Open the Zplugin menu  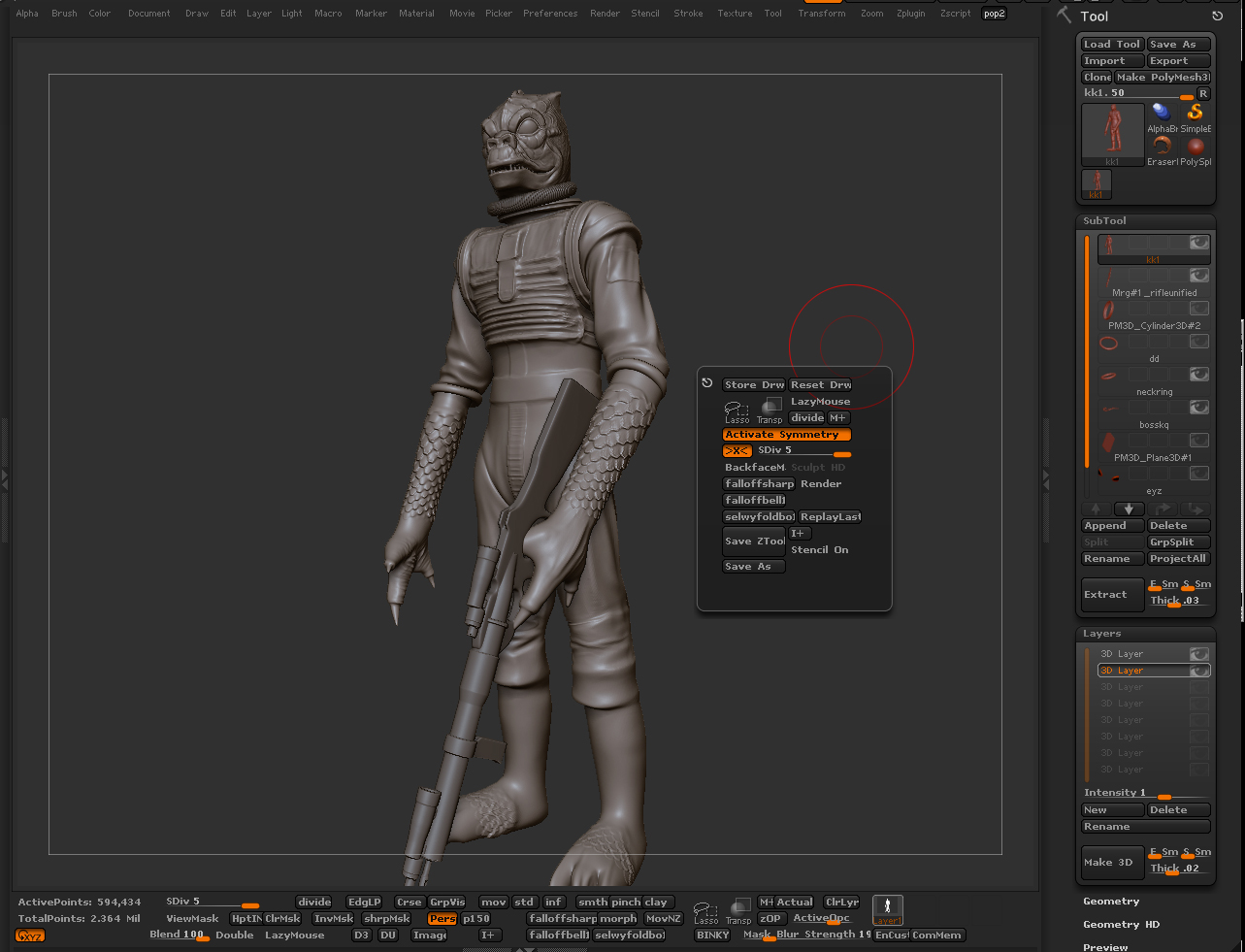click(x=910, y=14)
